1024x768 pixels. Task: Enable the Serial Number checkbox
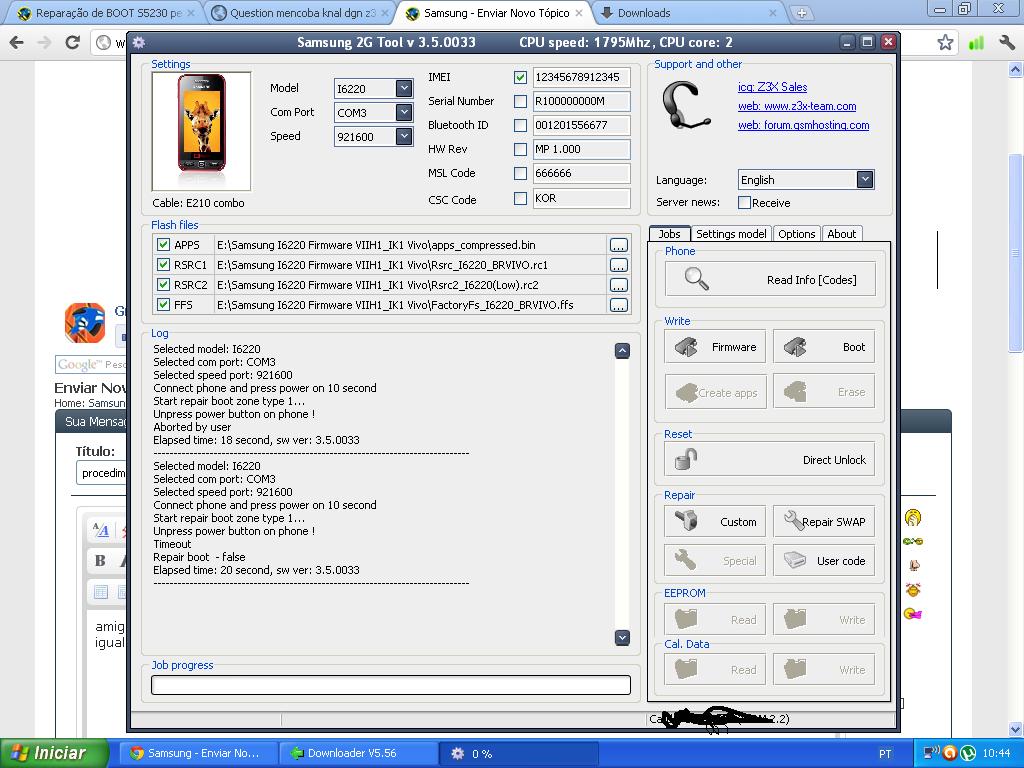(x=520, y=101)
